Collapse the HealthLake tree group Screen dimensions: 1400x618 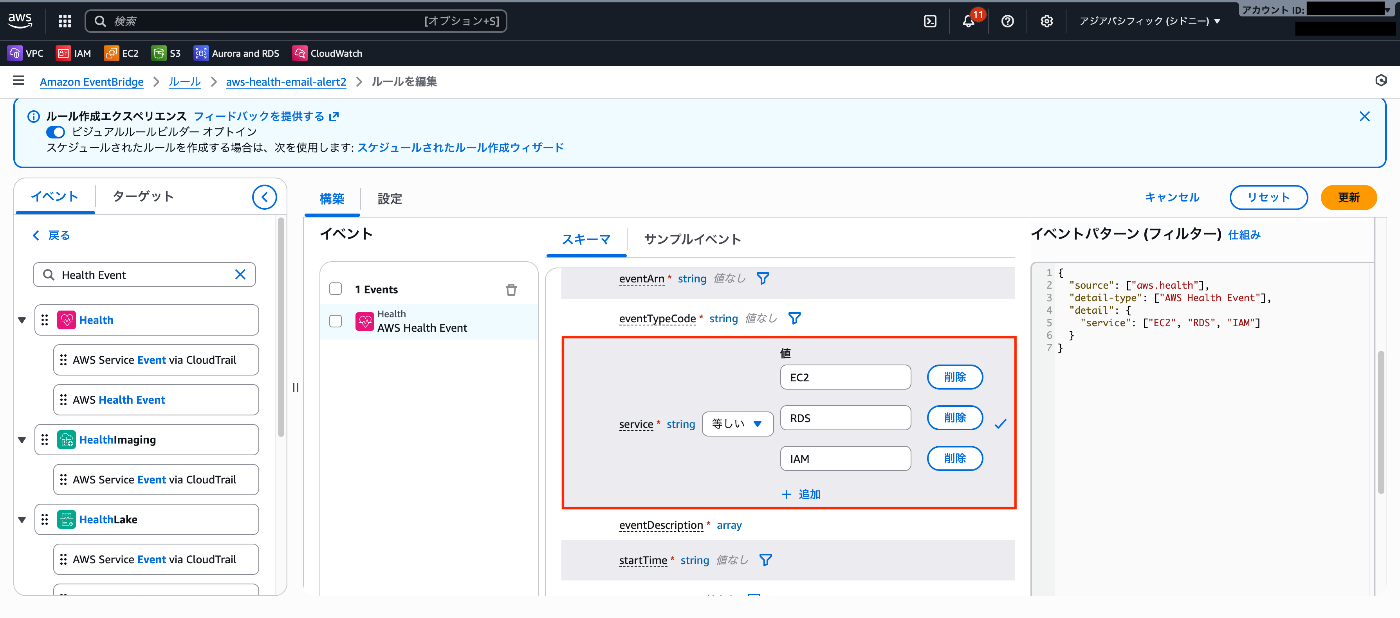(22, 520)
